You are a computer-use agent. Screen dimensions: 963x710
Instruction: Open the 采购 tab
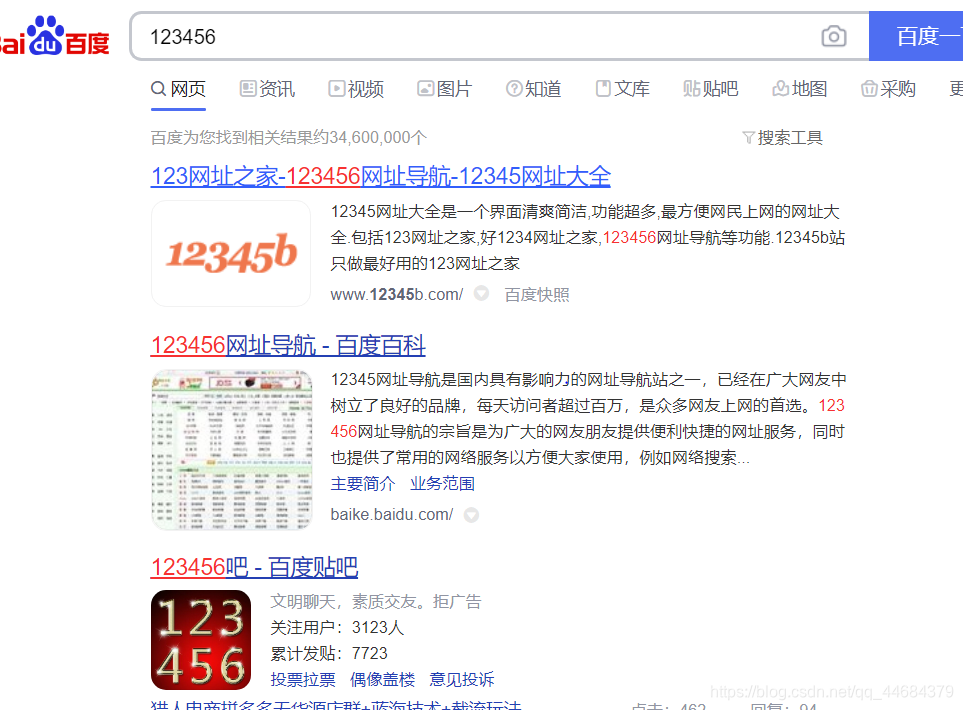click(x=888, y=89)
